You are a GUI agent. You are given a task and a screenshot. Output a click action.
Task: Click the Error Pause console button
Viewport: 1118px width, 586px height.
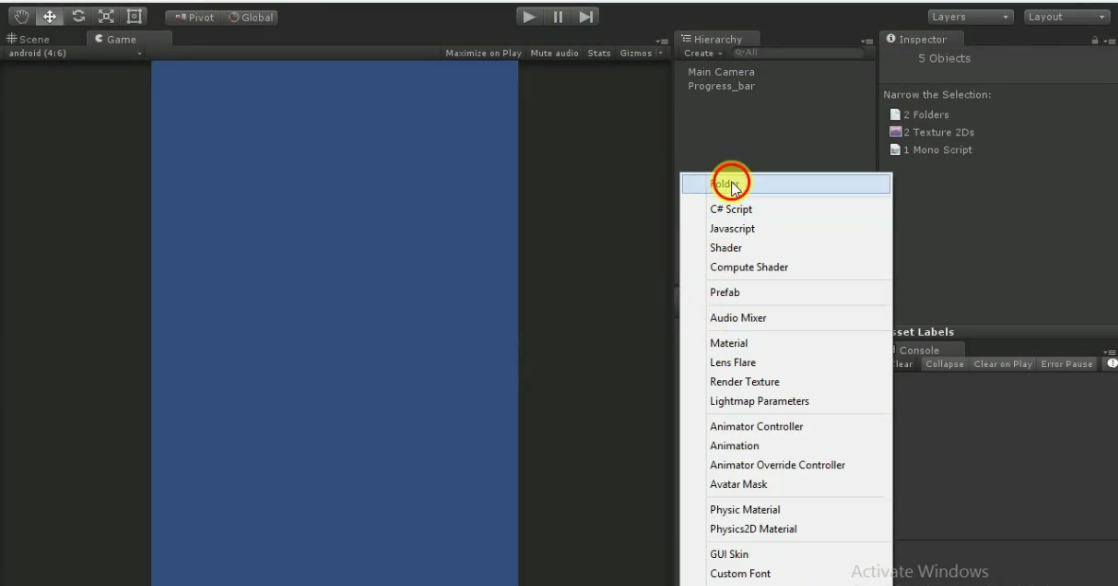(x=1066, y=363)
